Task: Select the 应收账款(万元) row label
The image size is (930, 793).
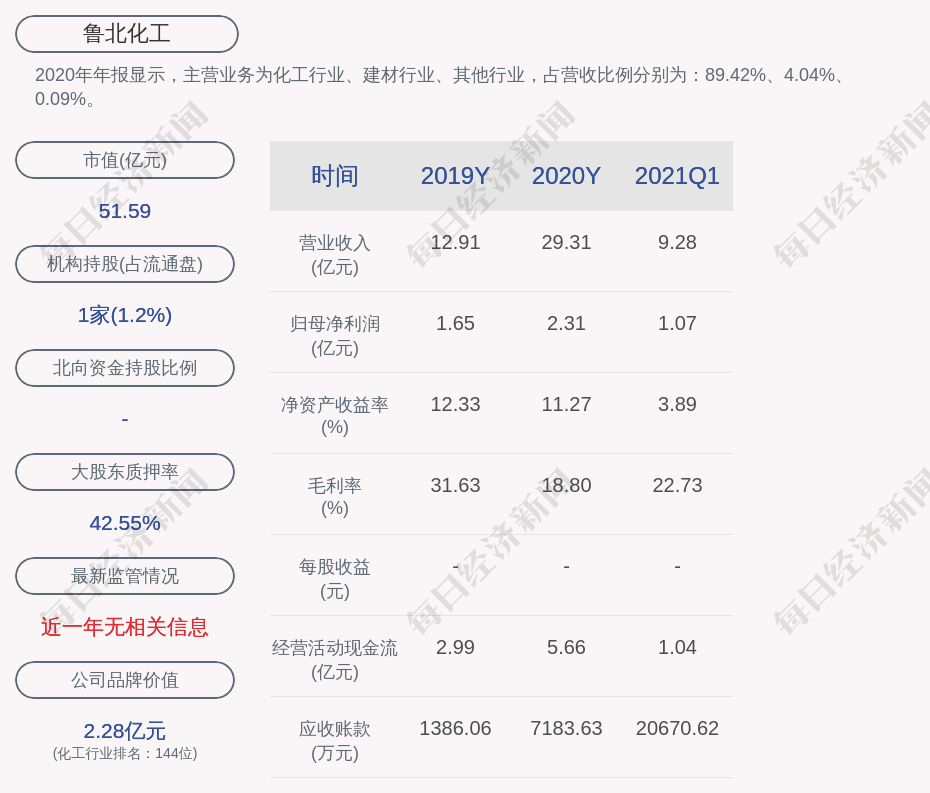Action: [x=335, y=741]
